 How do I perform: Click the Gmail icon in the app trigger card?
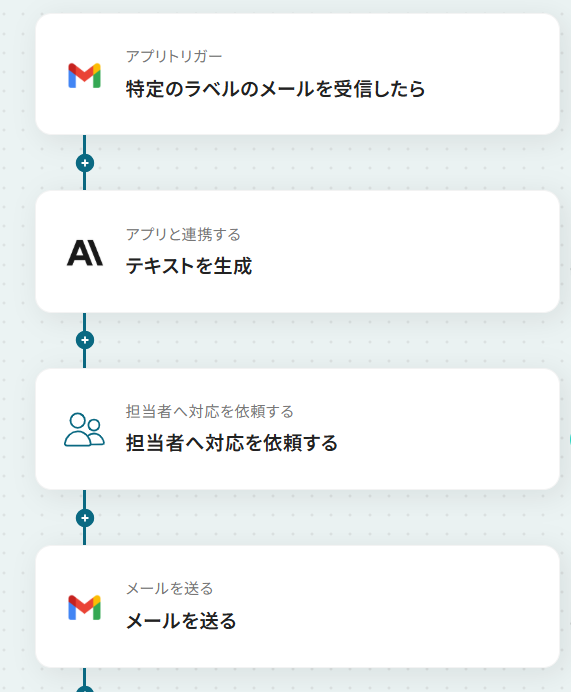click(x=84, y=75)
